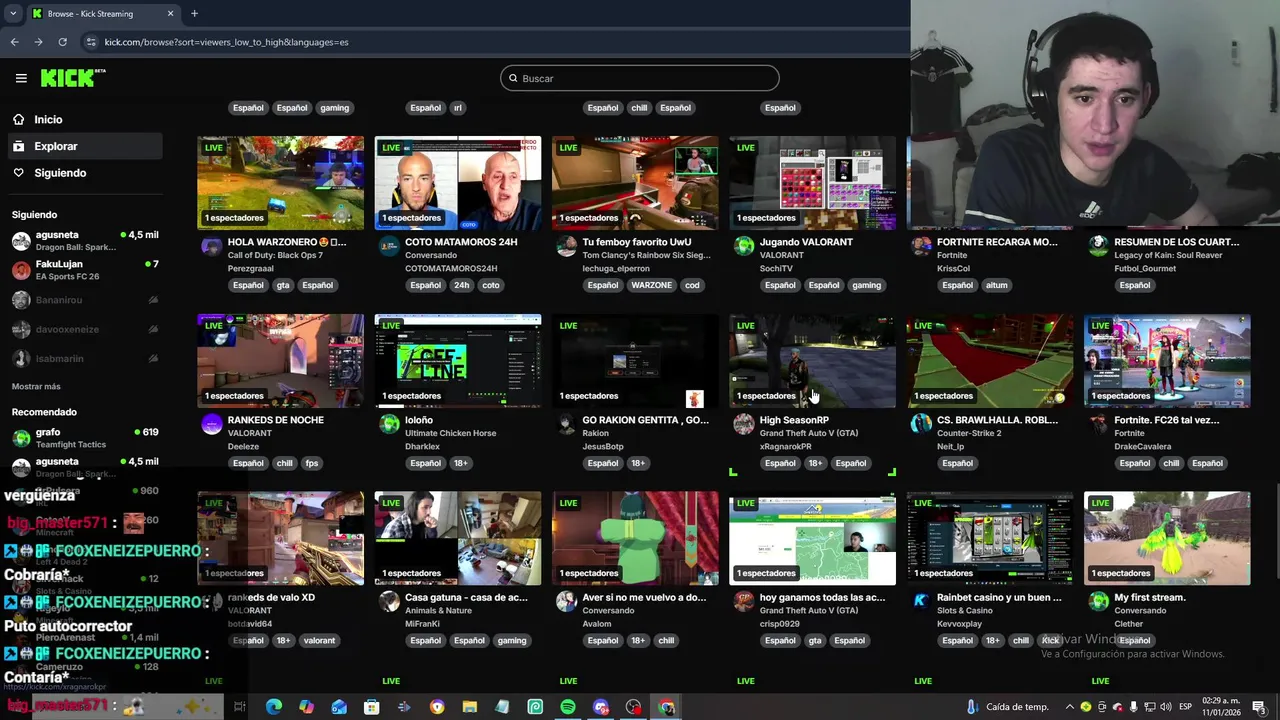
Task: View site information icon beside kick.com URL
Action: [x=91, y=42]
